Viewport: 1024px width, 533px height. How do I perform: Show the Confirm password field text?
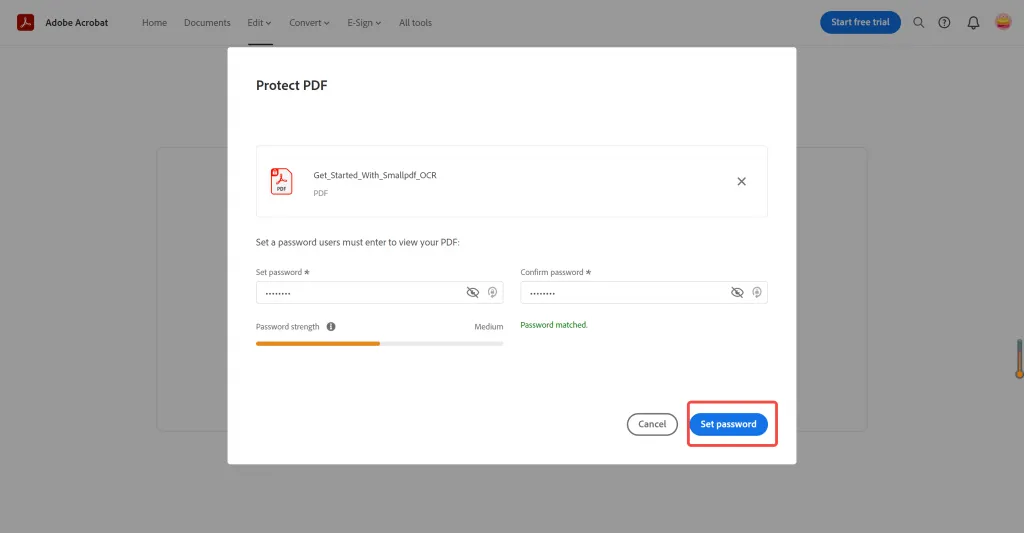point(737,292)
